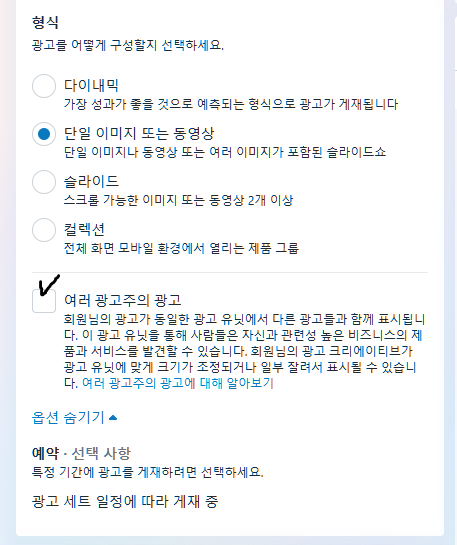Image resolution: width=457 pixels, height=545 pixels.
Task: Click the 여러 광고주의 광고 label text
Action: click(x=123, y=300)
